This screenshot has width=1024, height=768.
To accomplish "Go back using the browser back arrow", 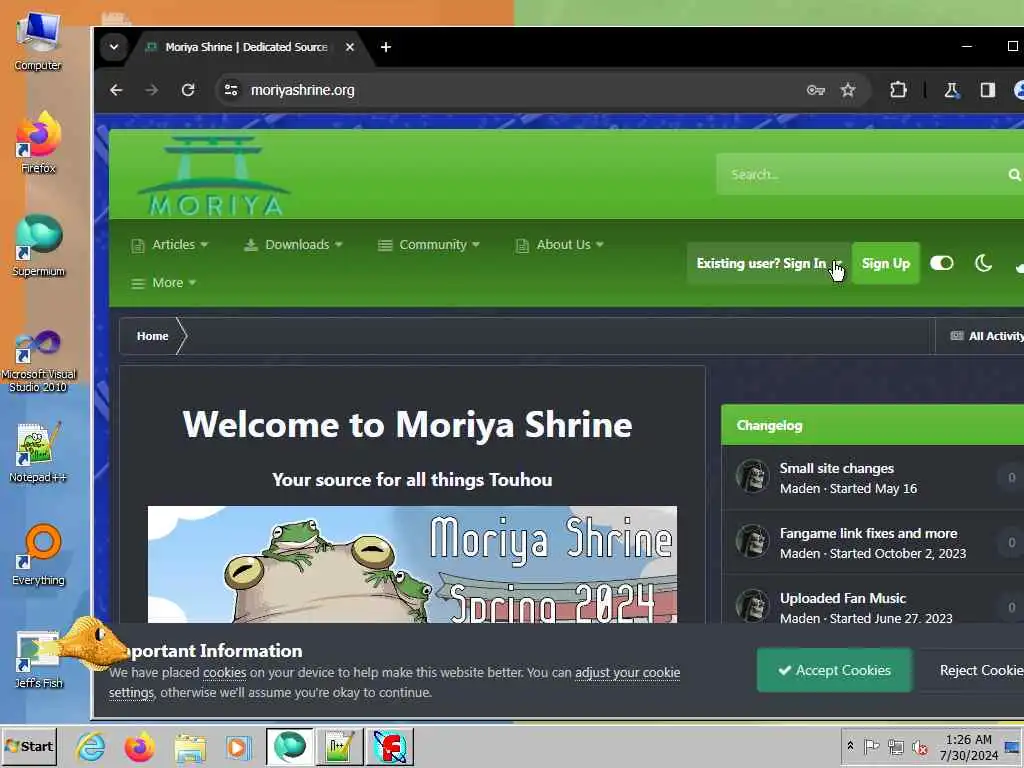I will 116,90.
